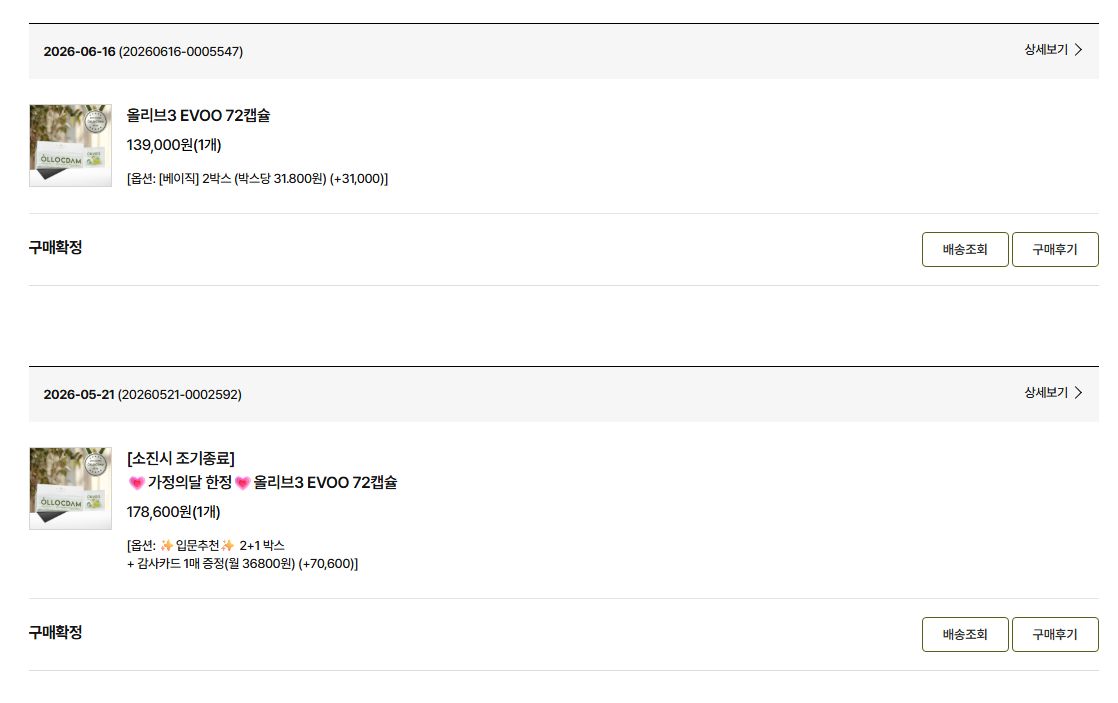
Task: Open the product thumbnail in the June order
Action: click(71, 145)
